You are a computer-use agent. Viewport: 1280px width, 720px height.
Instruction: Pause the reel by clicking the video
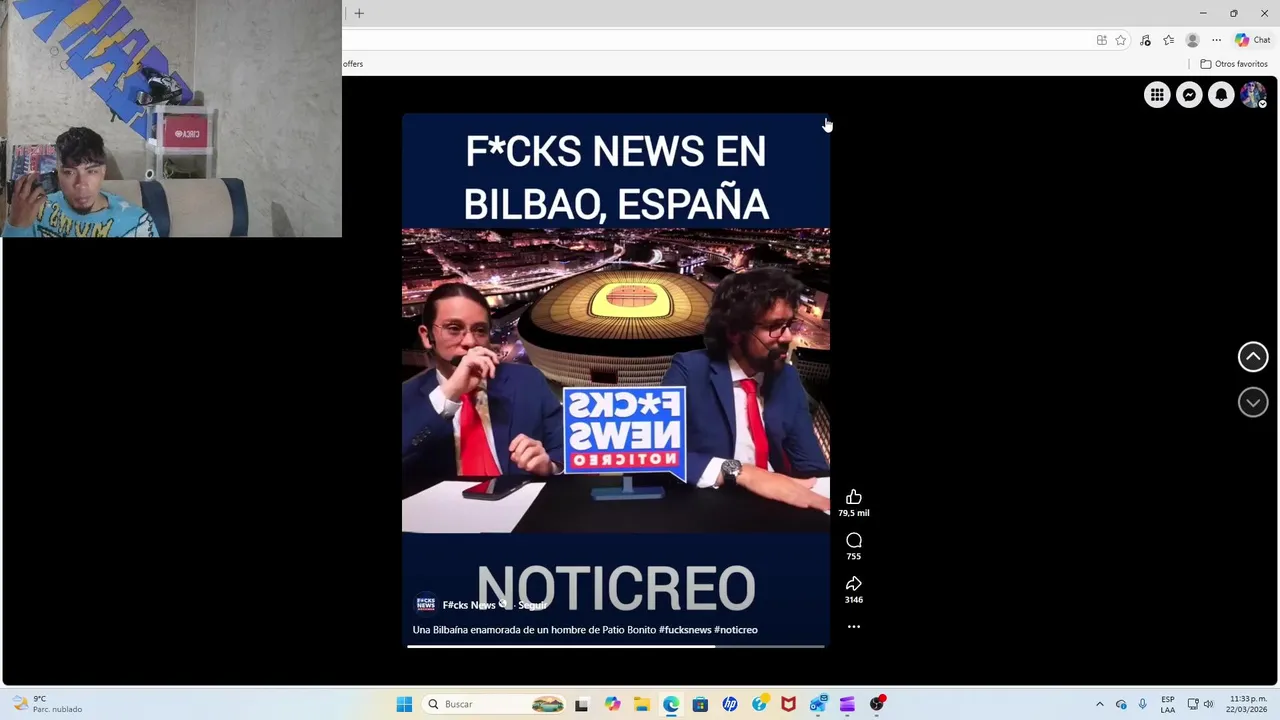616,380
